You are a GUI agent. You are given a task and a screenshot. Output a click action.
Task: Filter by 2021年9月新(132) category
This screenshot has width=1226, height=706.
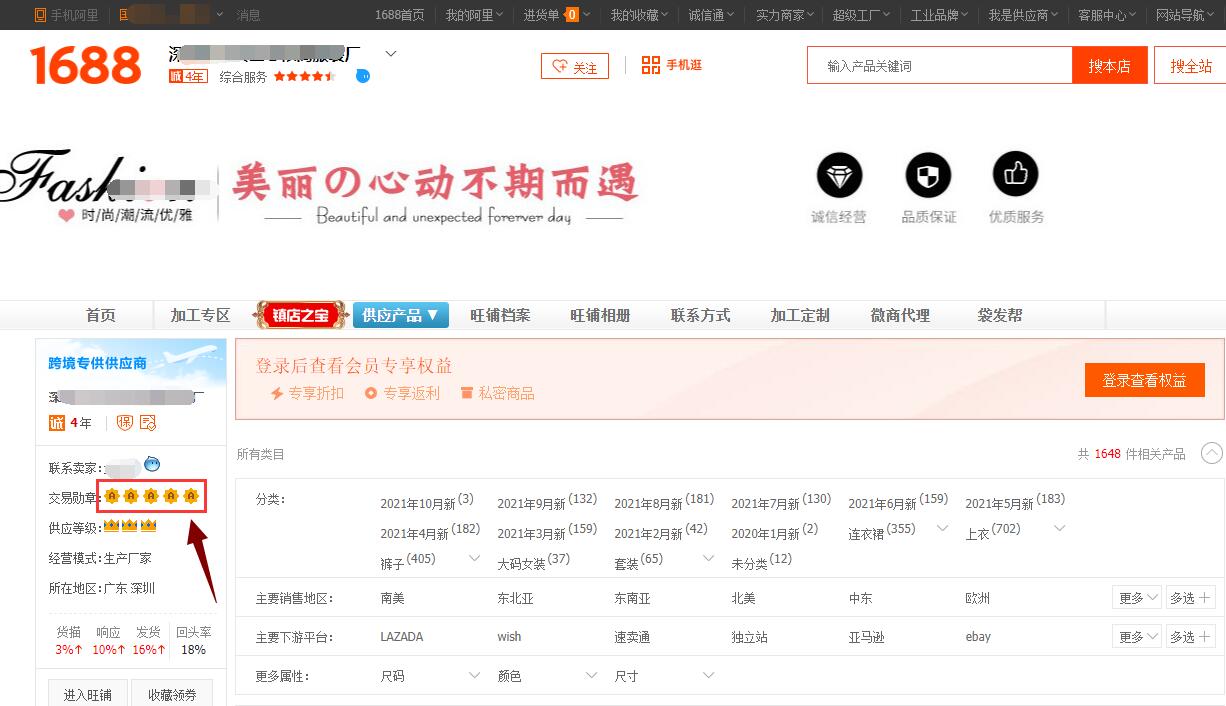click(x=547, y=501)
